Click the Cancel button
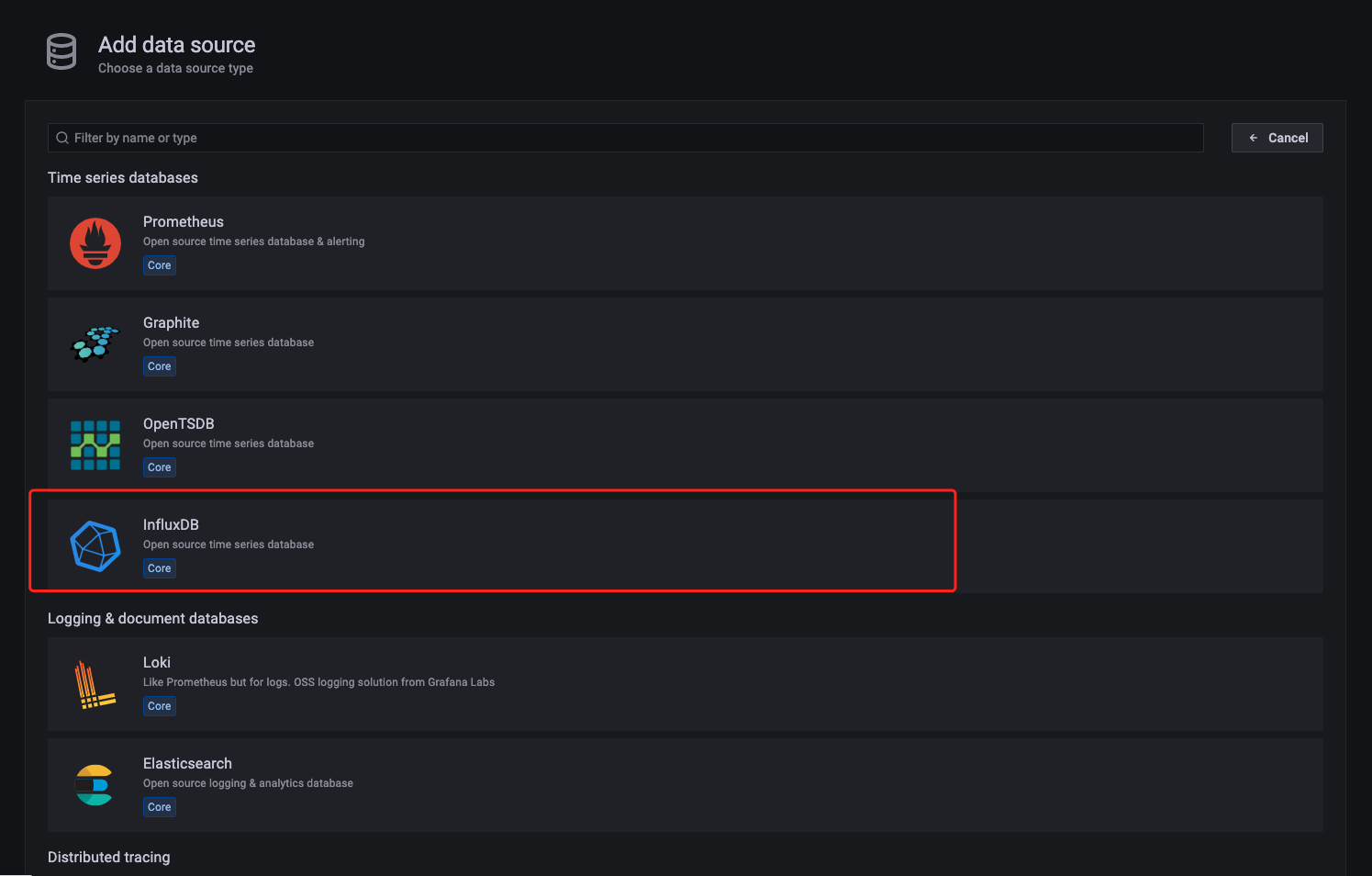The height and width of the screenshot is (876, 1372). coord(1277,138)
